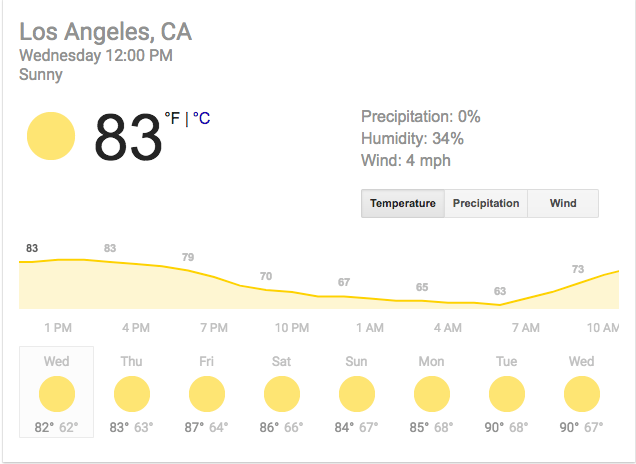Click the Los Angeles, CA location title
Viewport: 636px width, 464px height.
[x=106, y=32]
